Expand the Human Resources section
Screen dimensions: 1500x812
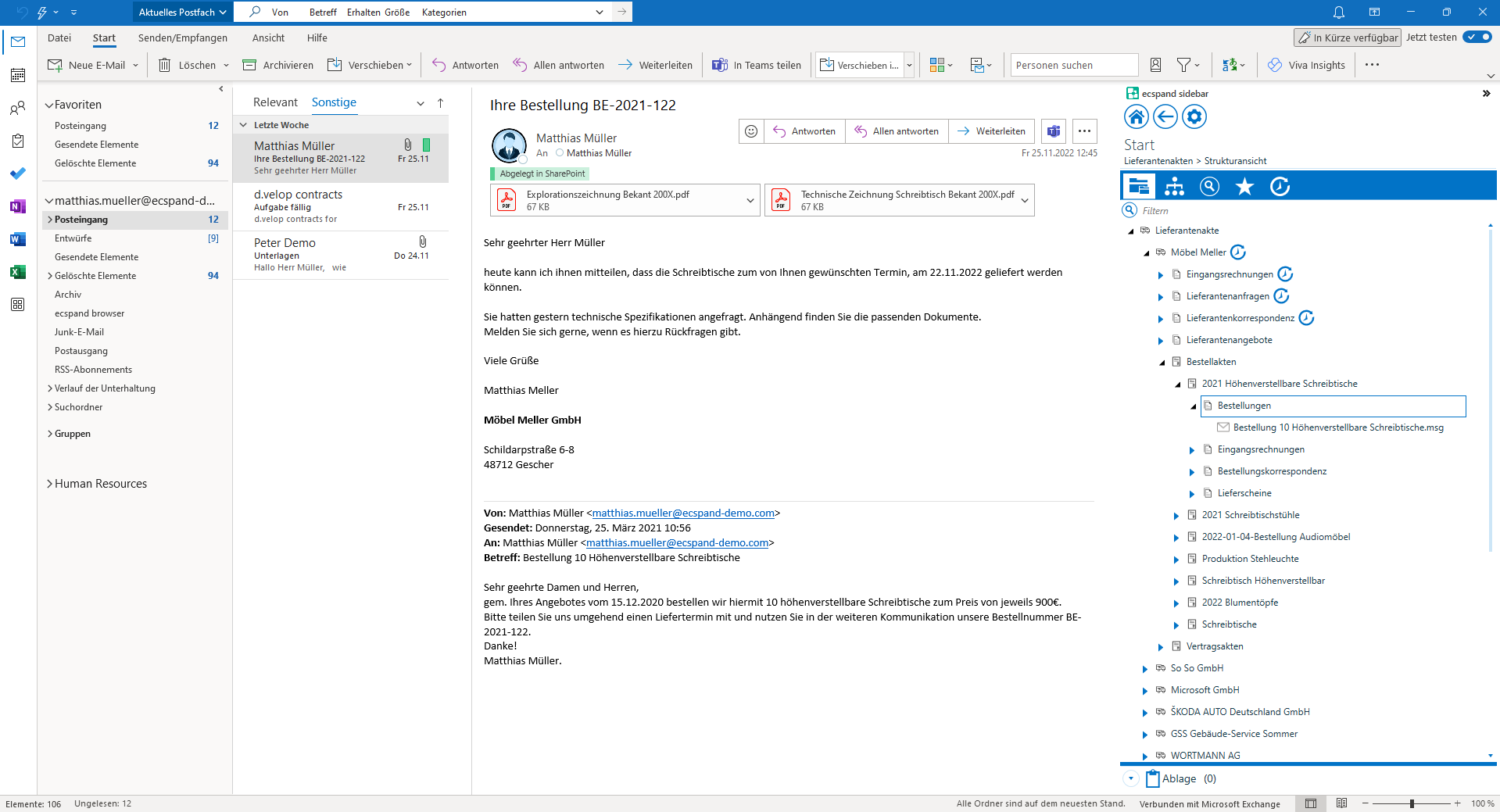point(50,484)
